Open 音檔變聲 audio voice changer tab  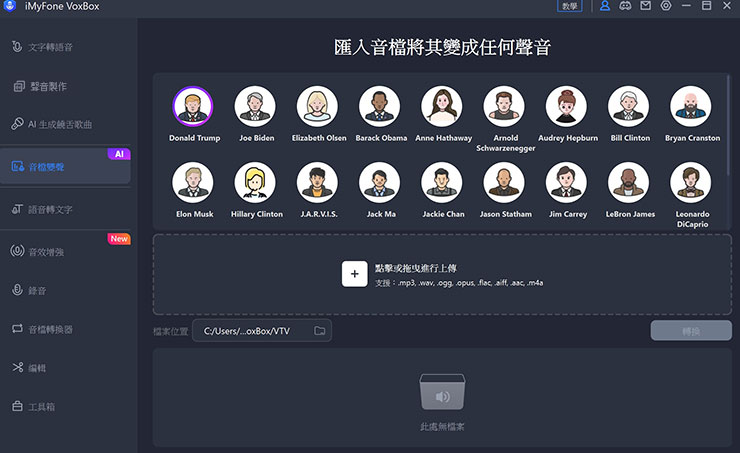click(65, 166)
